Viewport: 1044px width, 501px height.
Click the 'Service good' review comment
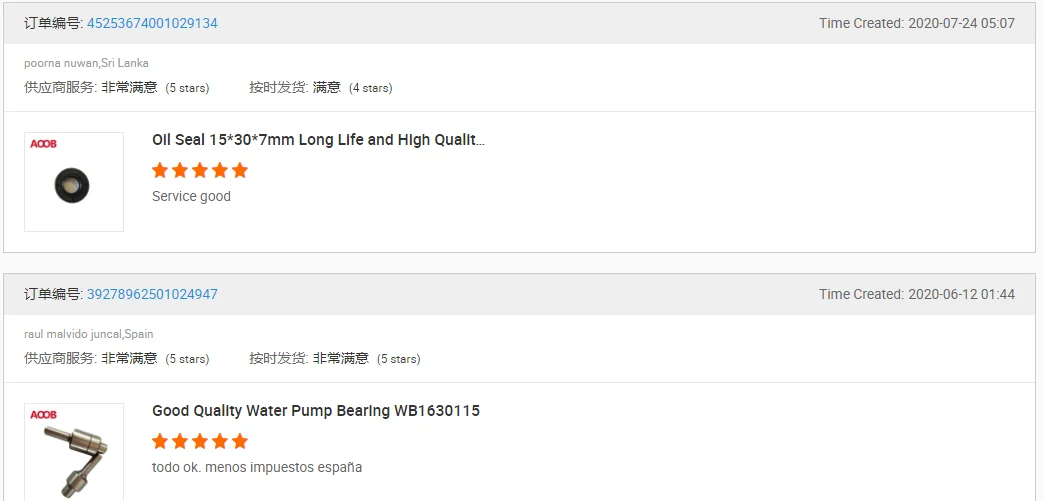(191, 197)
